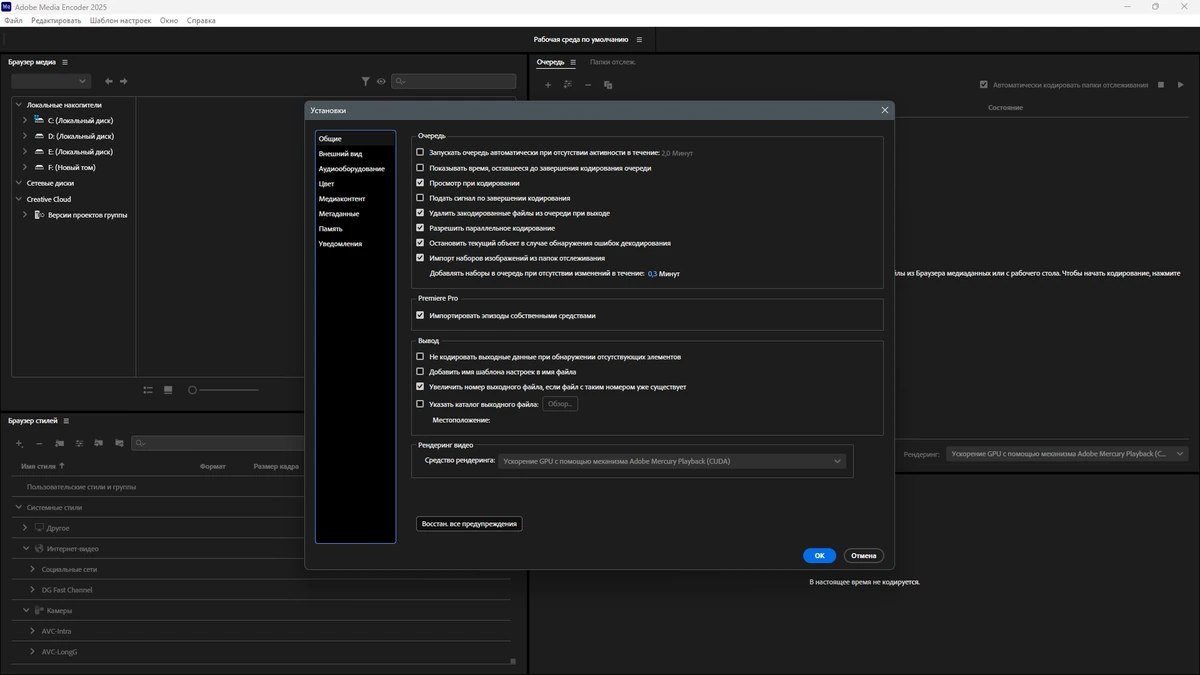Image resolution: width=1200 pixels, height=675 pixels.
Task: Uncheck 'Автоматически кодировать папки отслеживания'
Action: pyautogui.click(x=984, y=85)
